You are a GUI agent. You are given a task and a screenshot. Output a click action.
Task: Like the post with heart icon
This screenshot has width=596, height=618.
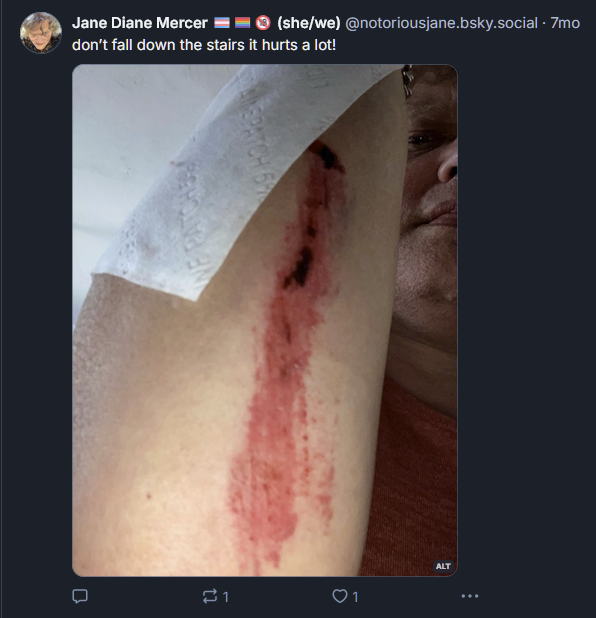340,596
